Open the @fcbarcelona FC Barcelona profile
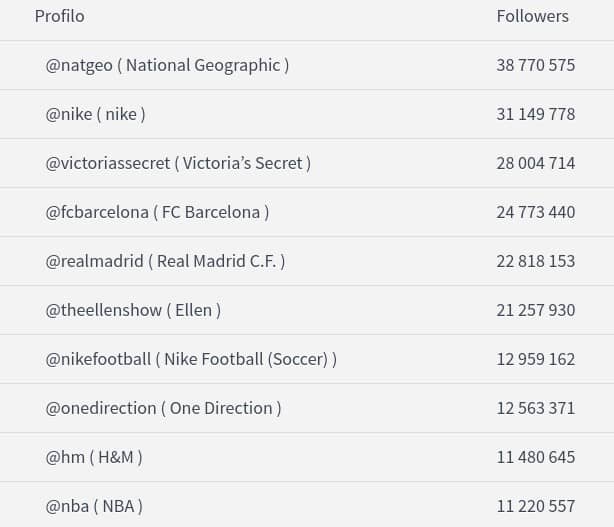614x527 pixels. click(x=157, y=212)
